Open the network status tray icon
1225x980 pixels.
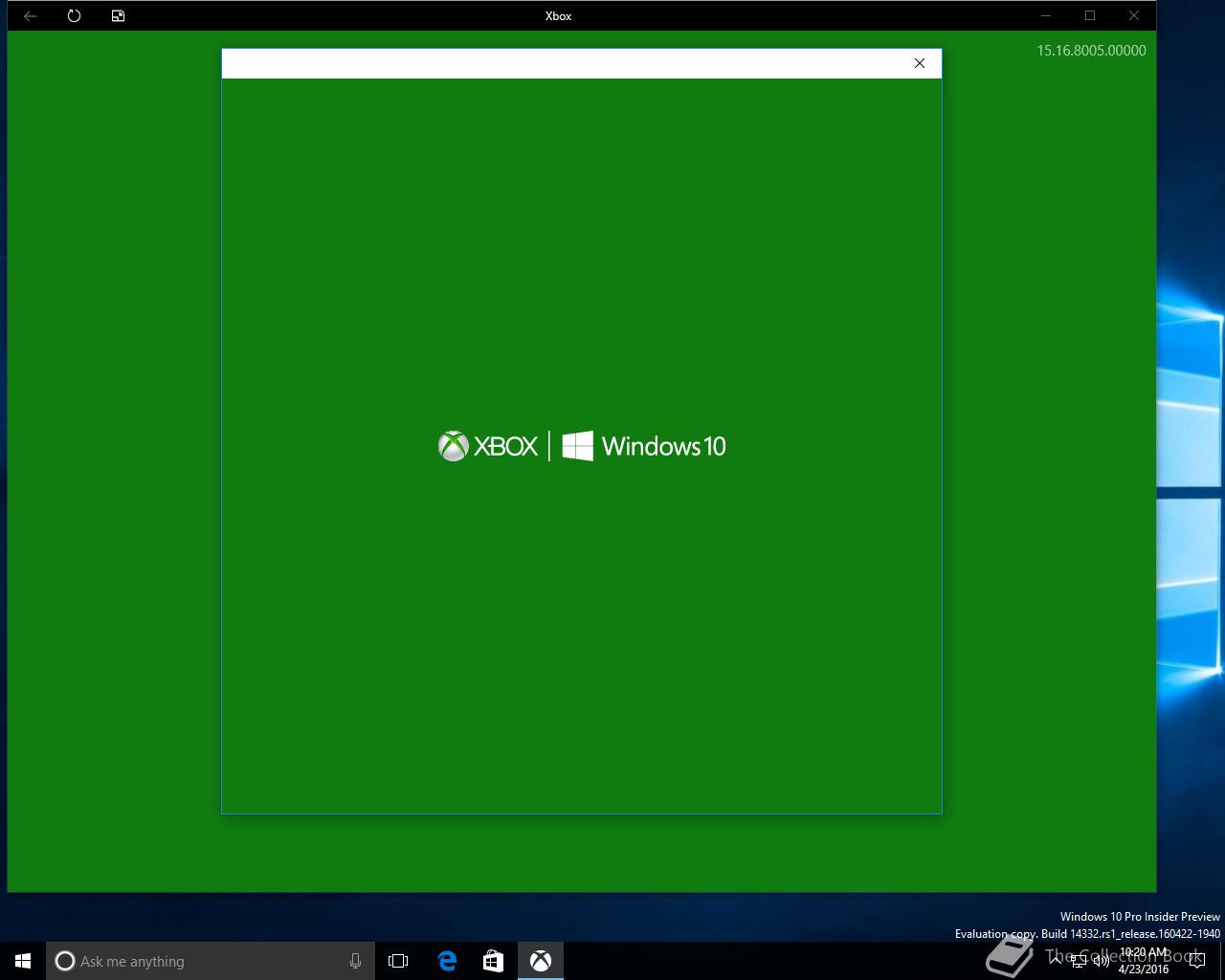tap(1079, 961)
